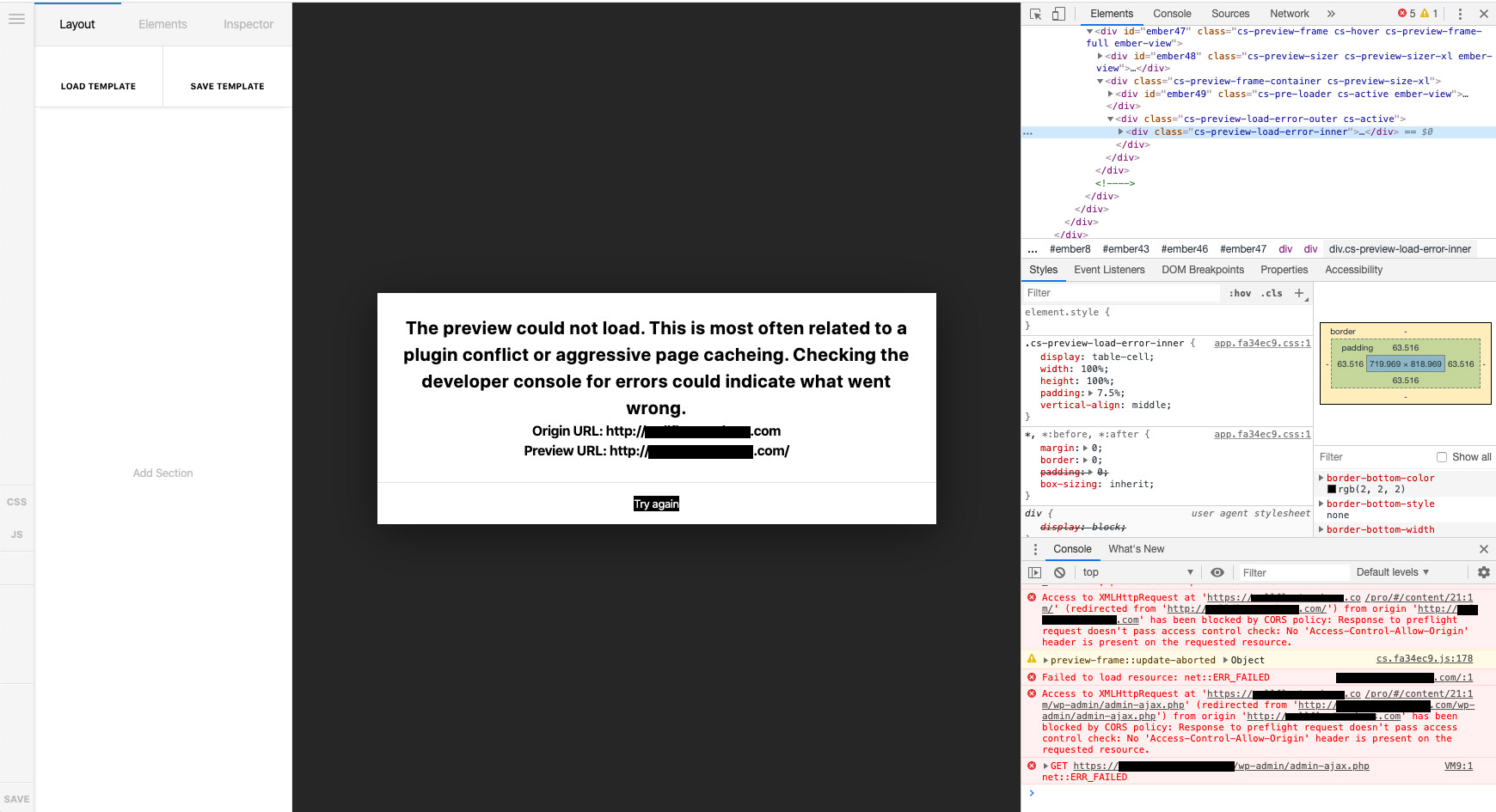This screenshot has width=1496, height=812.
Task: Click the Computed filter input
Action: 1374,457
